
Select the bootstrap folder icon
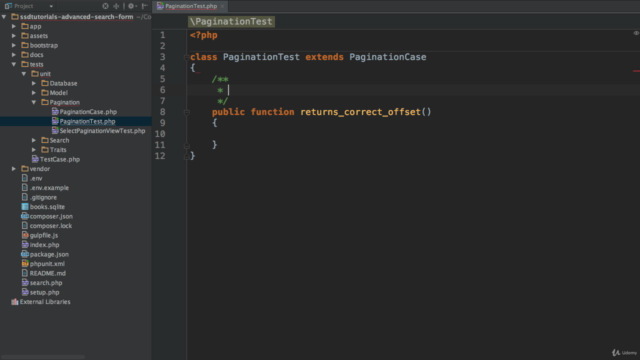(25, 45)
